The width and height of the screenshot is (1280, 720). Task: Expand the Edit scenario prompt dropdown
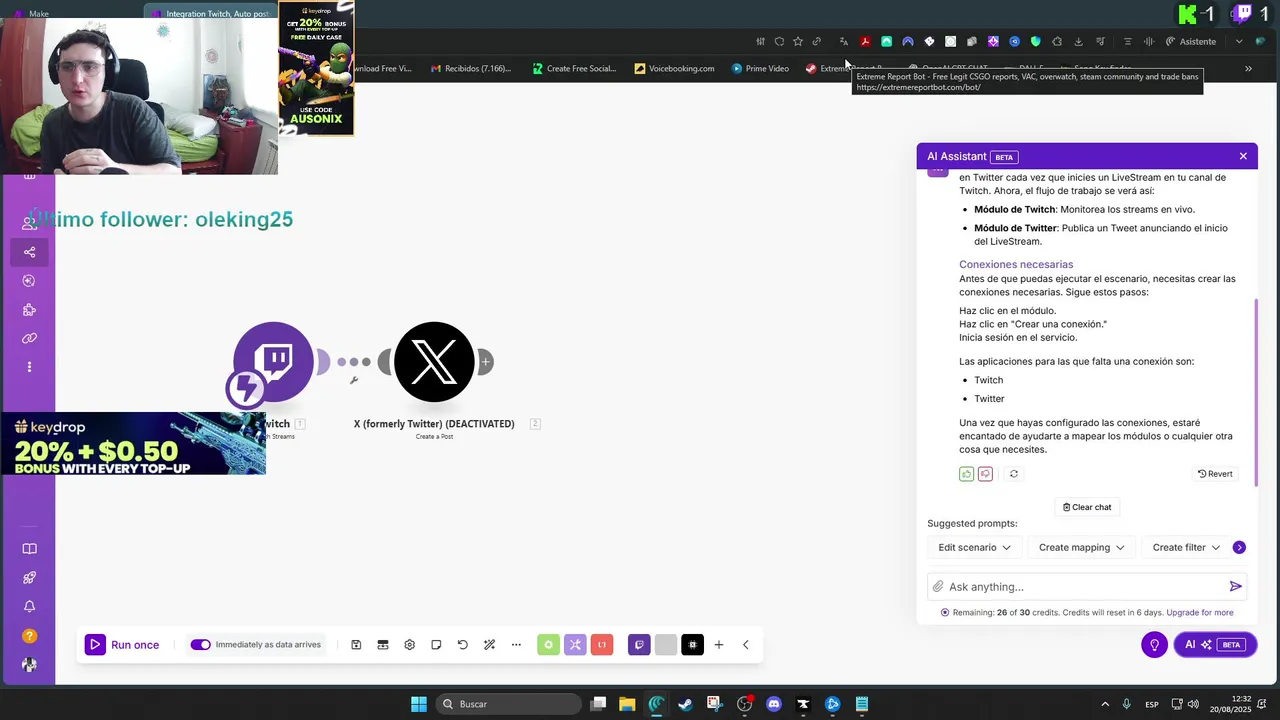click(975, 547)
